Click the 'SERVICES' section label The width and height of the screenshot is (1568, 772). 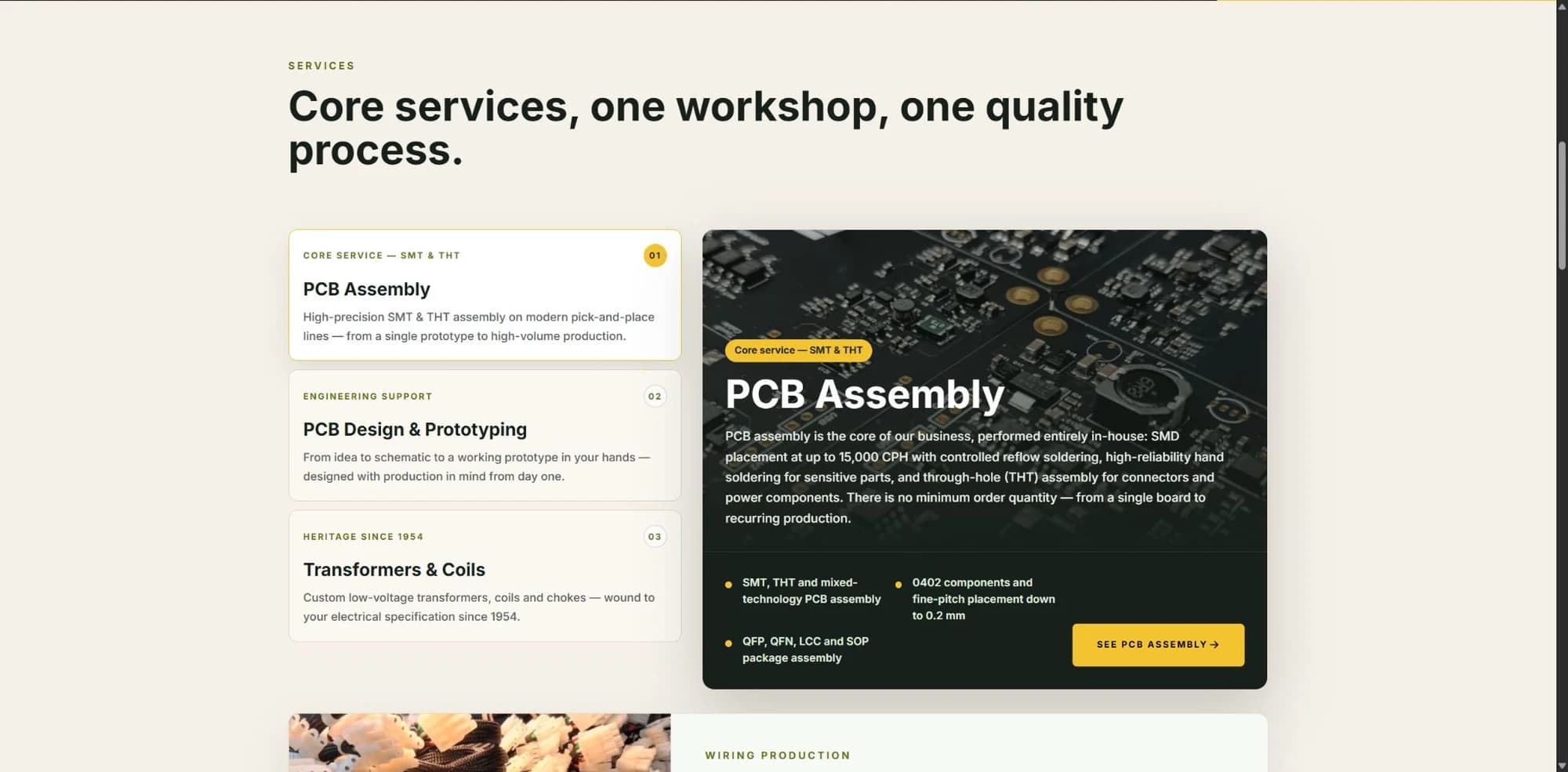click(x=321, y=66)
